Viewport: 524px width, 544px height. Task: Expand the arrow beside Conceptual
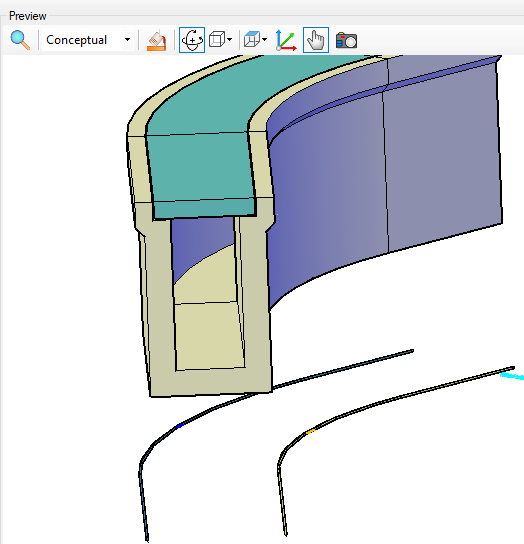127,40
